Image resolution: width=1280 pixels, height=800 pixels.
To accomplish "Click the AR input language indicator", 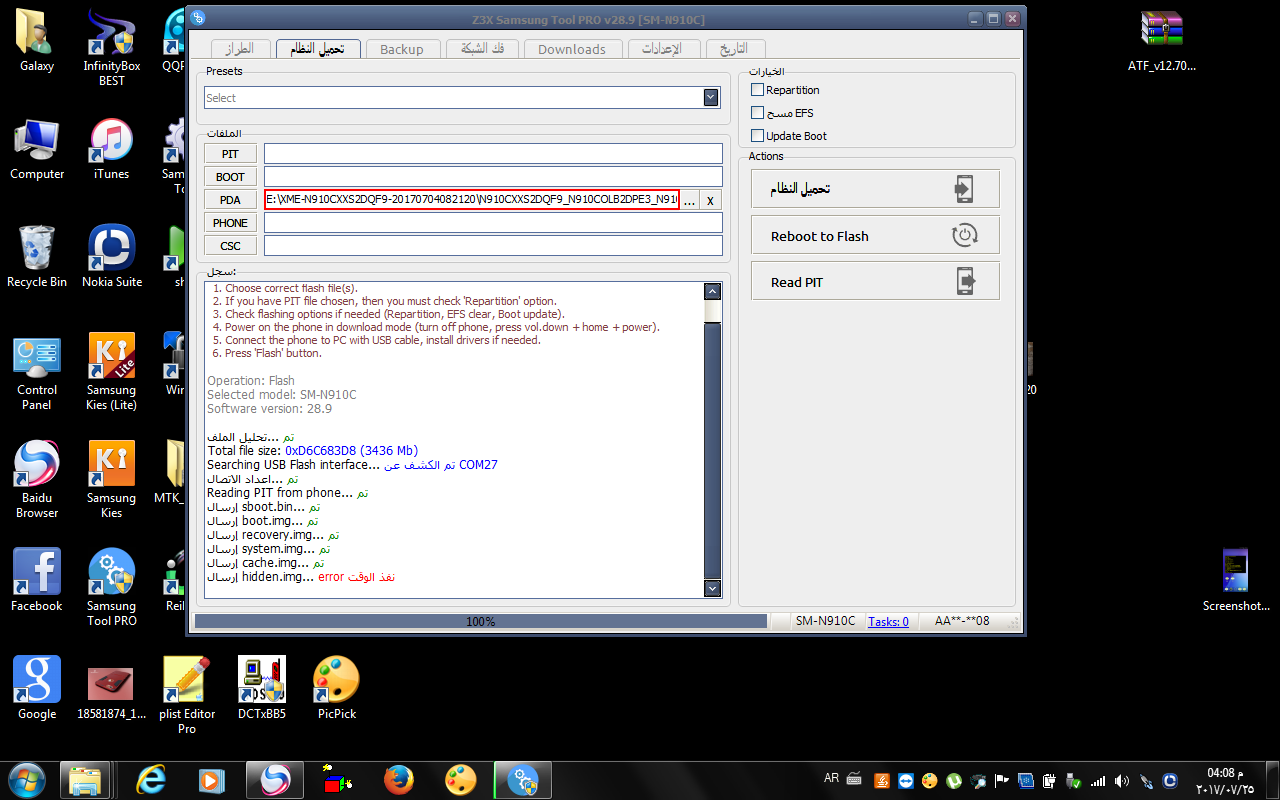I will click(x=832, y=778).
